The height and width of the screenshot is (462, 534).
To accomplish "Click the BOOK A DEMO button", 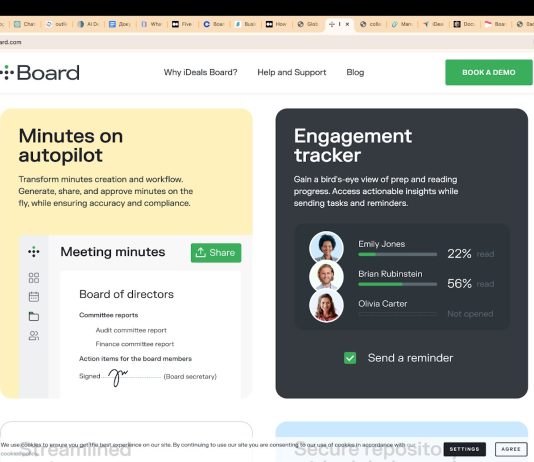I will click(489, 72).
